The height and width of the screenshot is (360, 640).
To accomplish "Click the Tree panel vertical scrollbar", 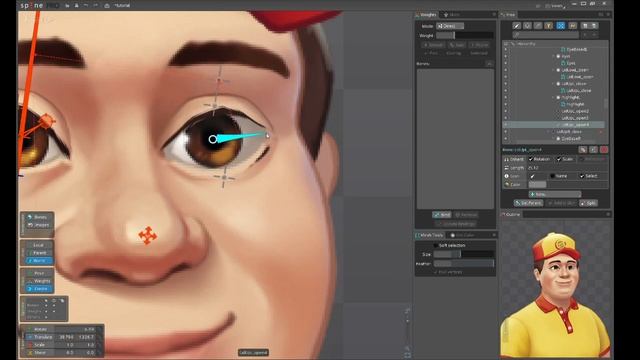I will 606,103.
